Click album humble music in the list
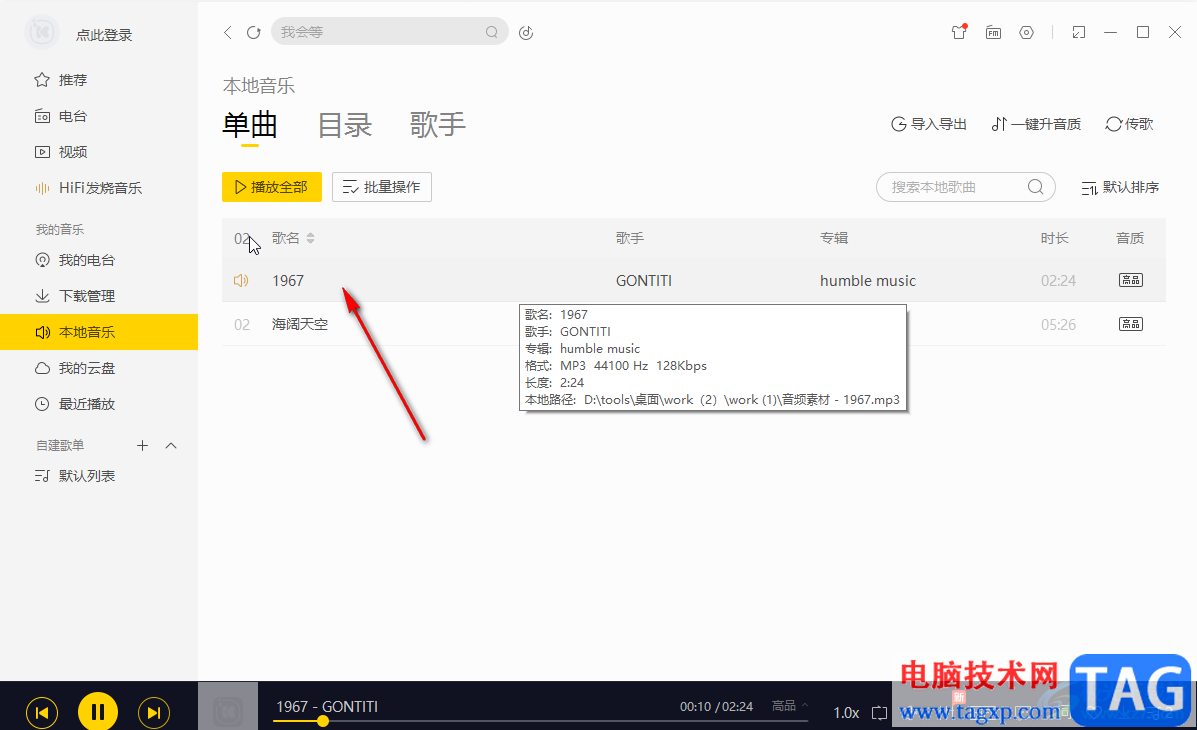The height and width of the screenshot is (730, 1197). [x=867, y=281]
